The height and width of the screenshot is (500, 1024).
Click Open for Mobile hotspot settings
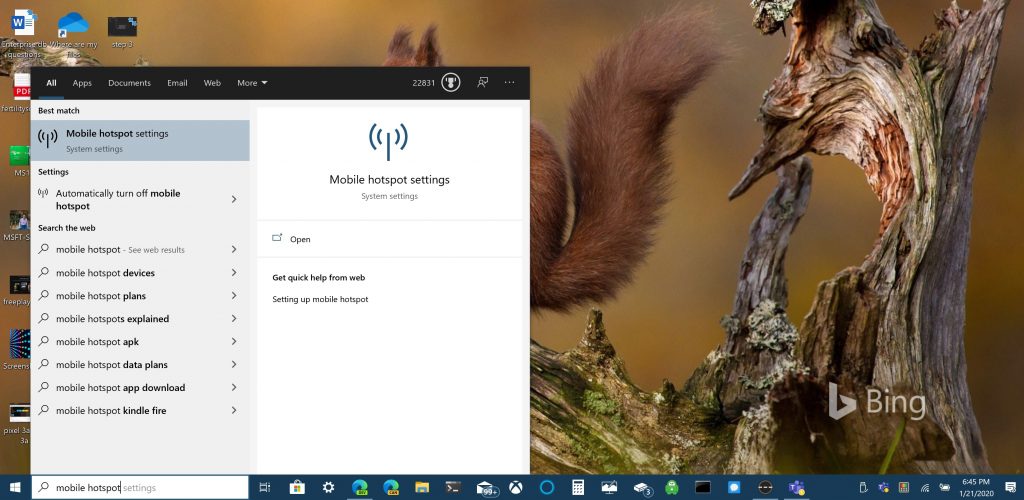point(300,240)
